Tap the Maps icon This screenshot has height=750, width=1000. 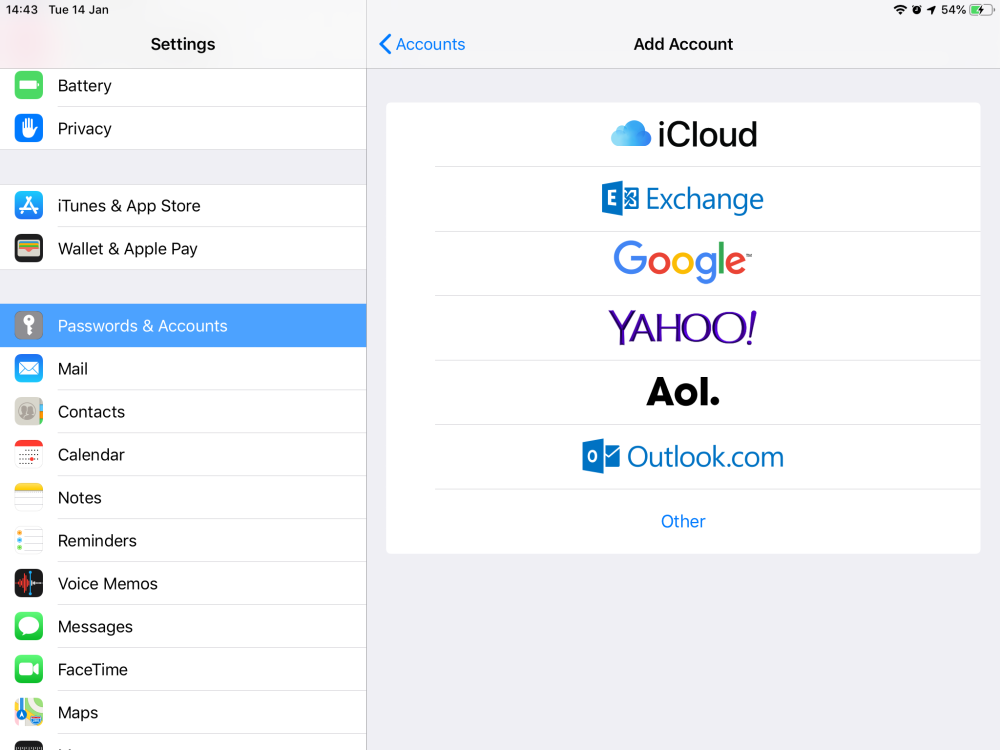29,712
